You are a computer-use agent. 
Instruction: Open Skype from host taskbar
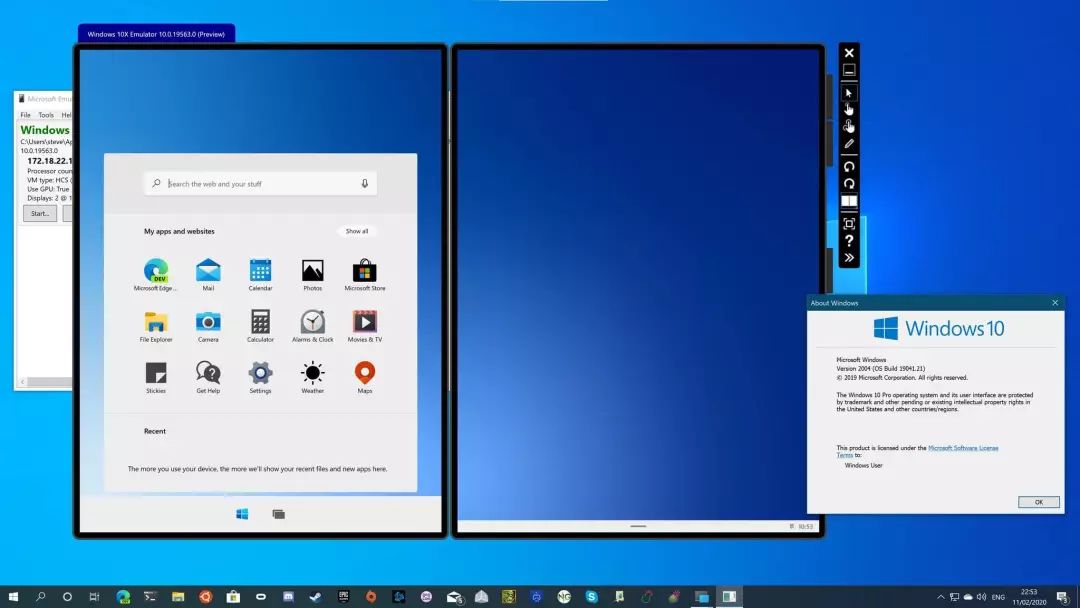click(x=591, y=596)
